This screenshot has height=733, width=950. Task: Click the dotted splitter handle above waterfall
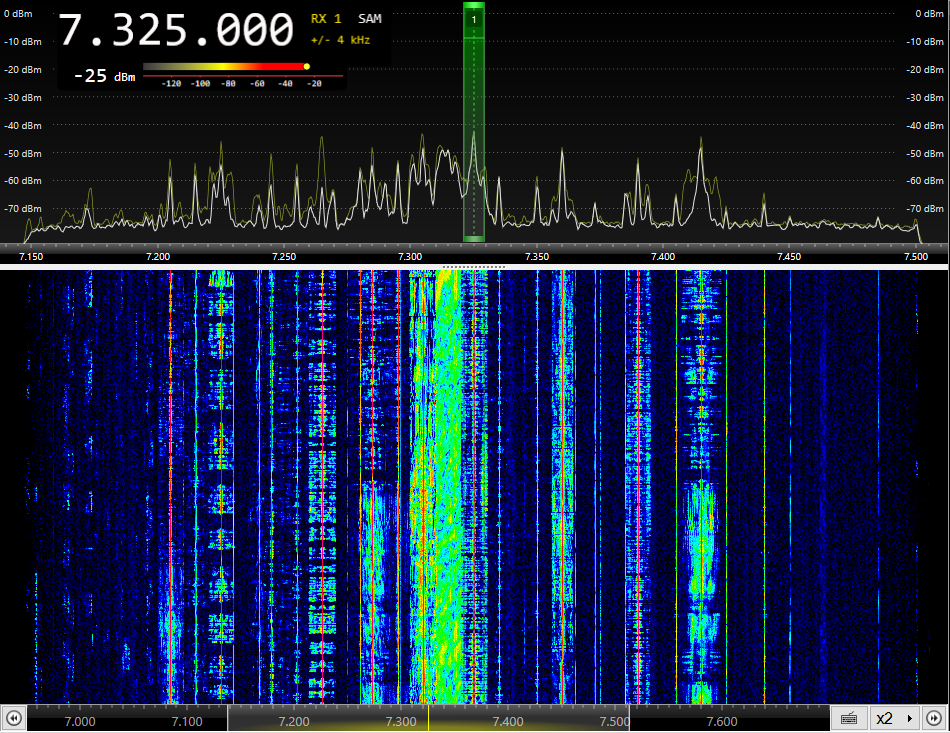pyautogui.click(x=474, y=267)
